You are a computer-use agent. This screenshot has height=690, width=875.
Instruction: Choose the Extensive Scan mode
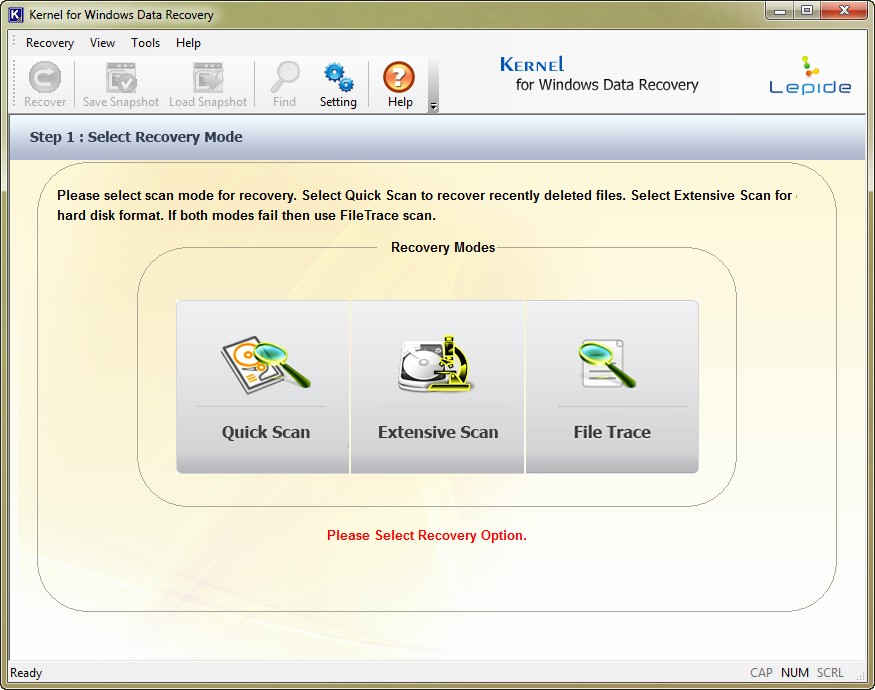(438, 387)
